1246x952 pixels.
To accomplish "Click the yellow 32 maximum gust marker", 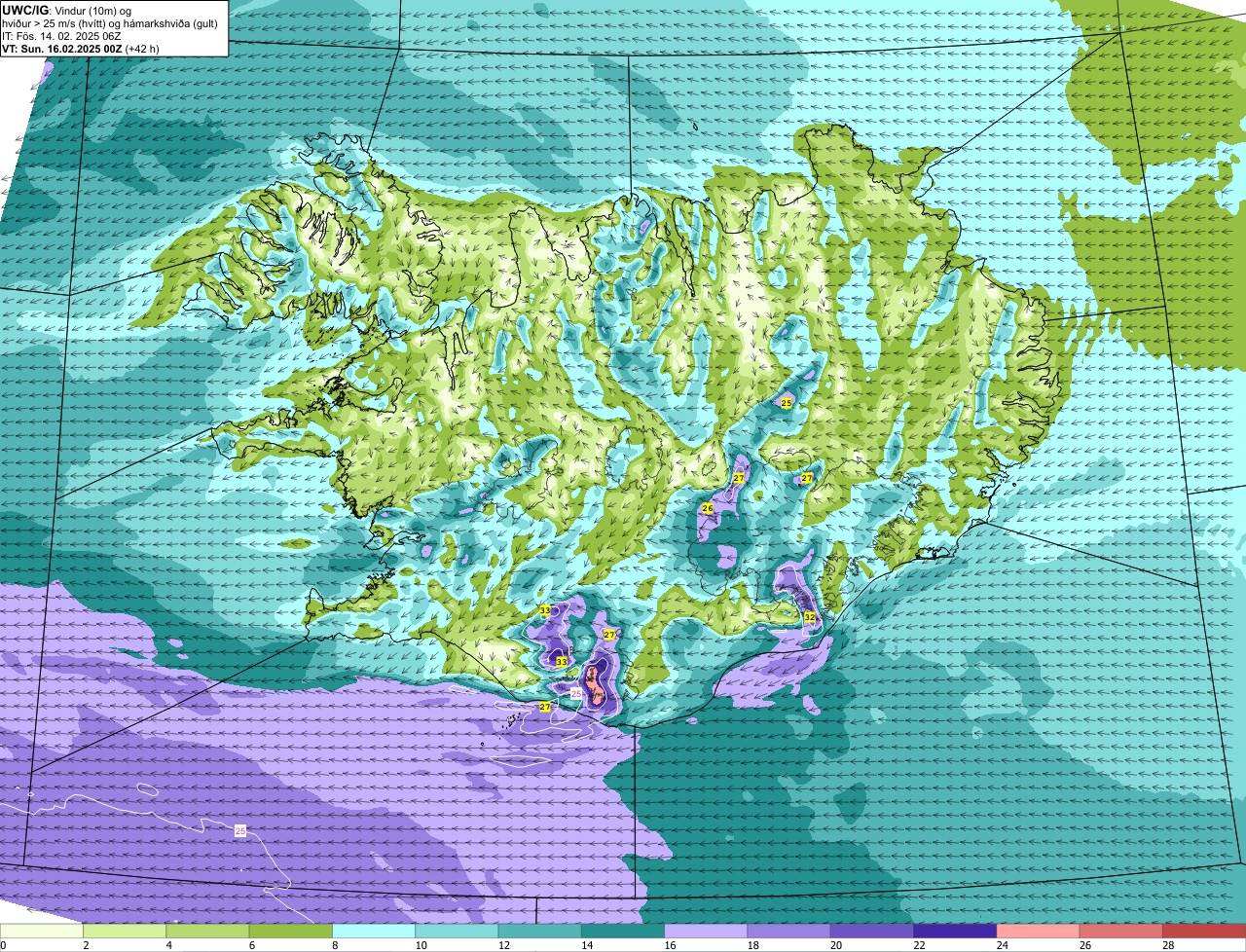I will click(x=810, y=617).
